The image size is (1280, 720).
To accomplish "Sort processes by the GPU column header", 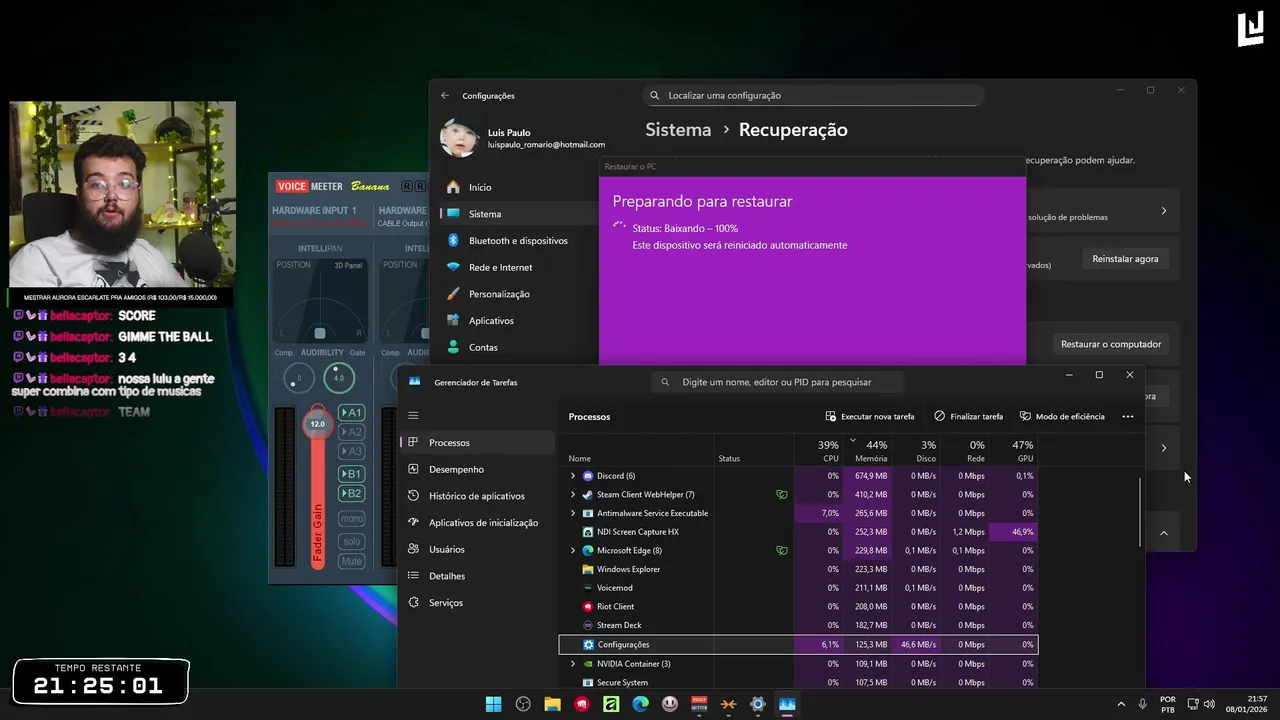I will (x=1013, y=451).
